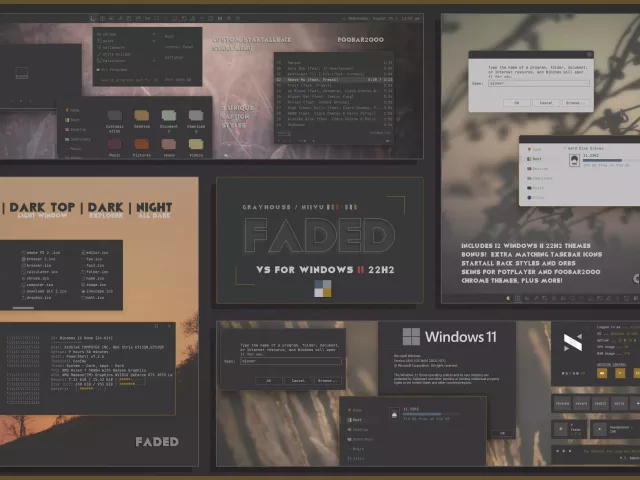Open Settings in start menu right column

point(173,58)
